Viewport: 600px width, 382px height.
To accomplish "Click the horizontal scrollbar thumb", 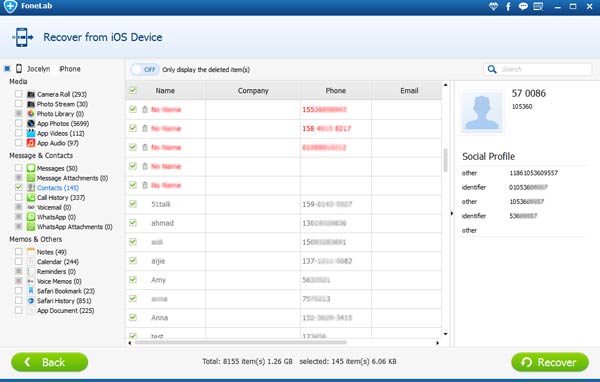I will [x=241, y=343].
